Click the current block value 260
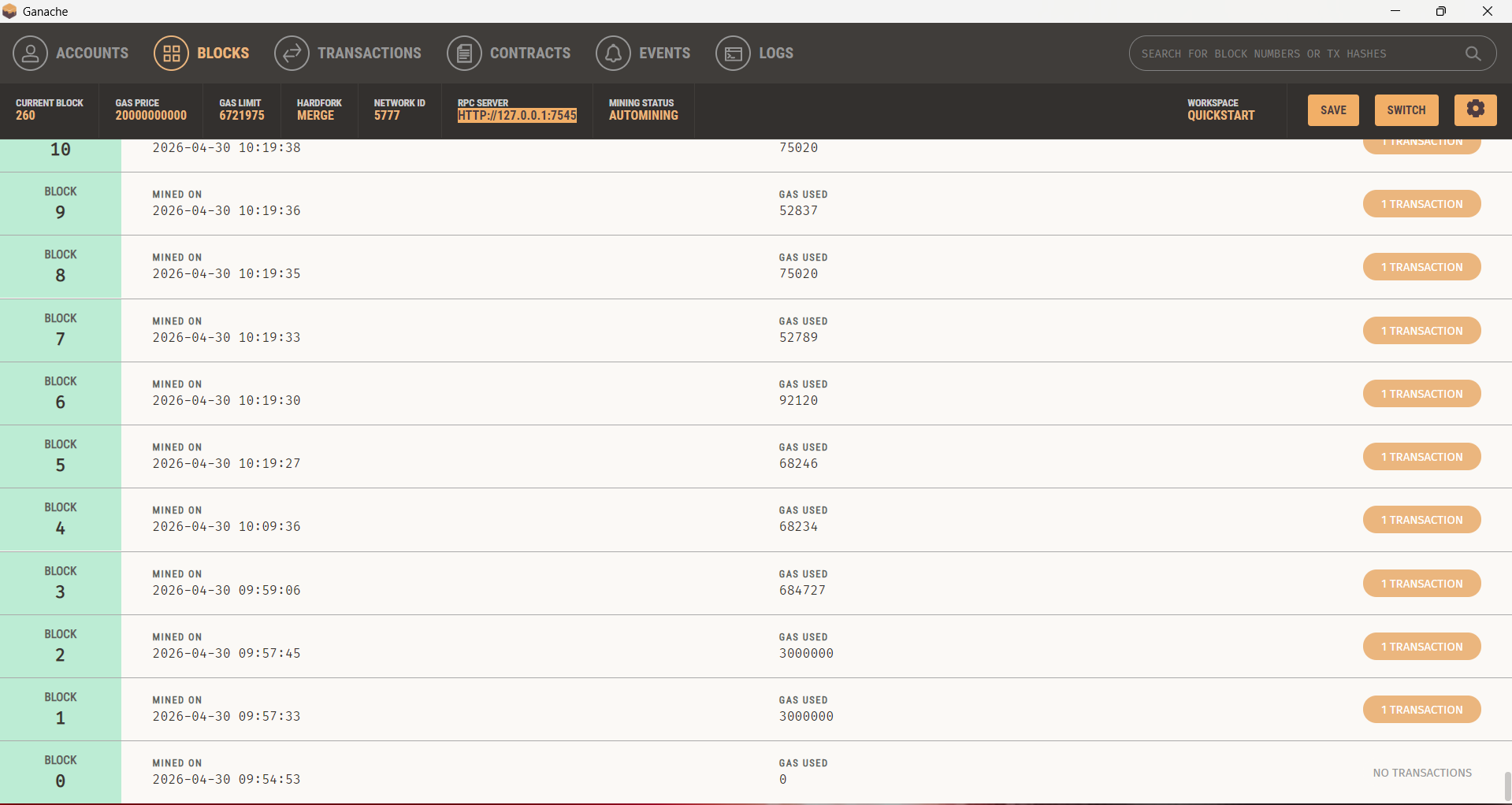This screenshot has width=1512, height=805. coord(25,115)
